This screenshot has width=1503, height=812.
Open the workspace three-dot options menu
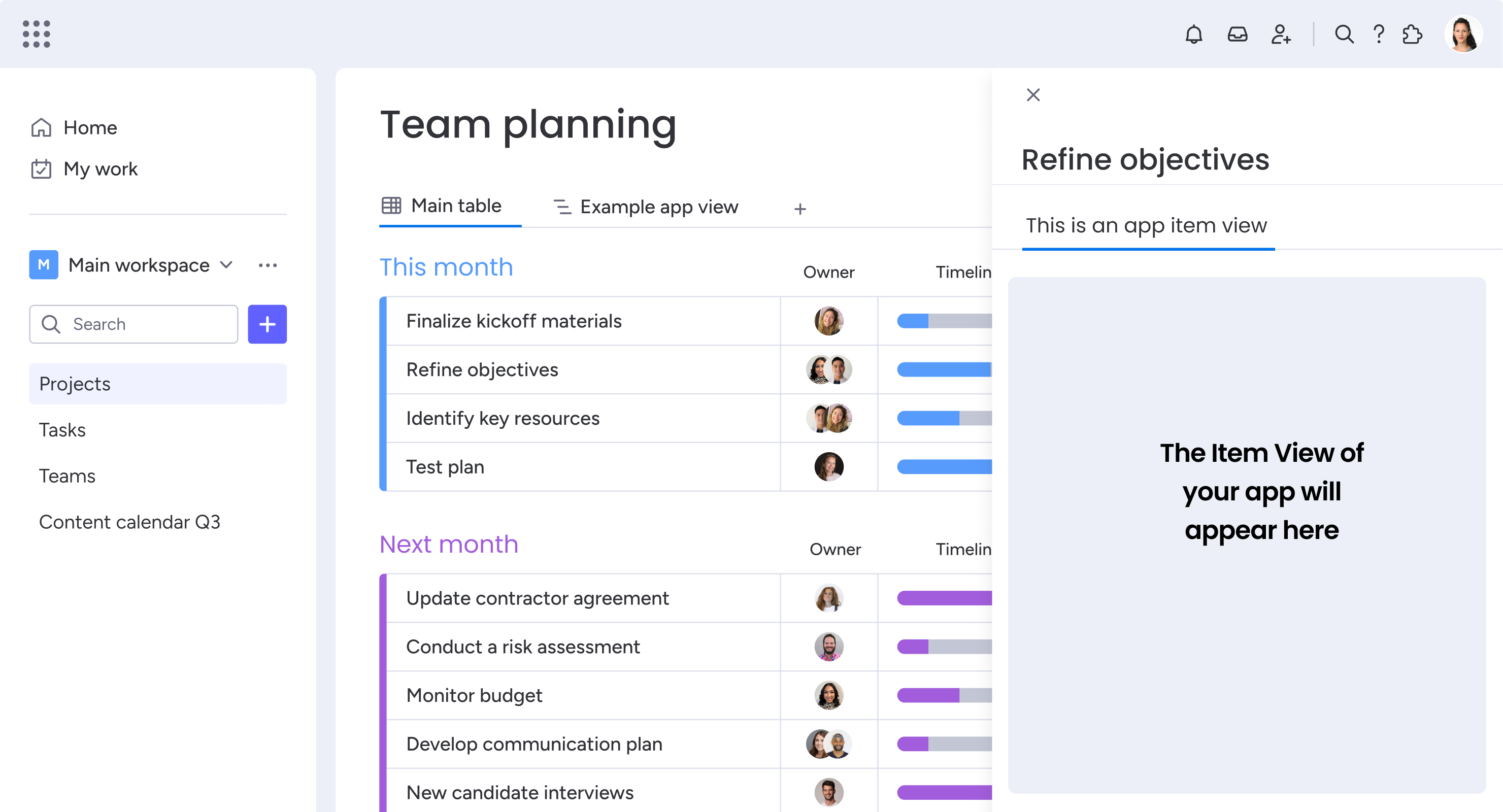point(268,265)
